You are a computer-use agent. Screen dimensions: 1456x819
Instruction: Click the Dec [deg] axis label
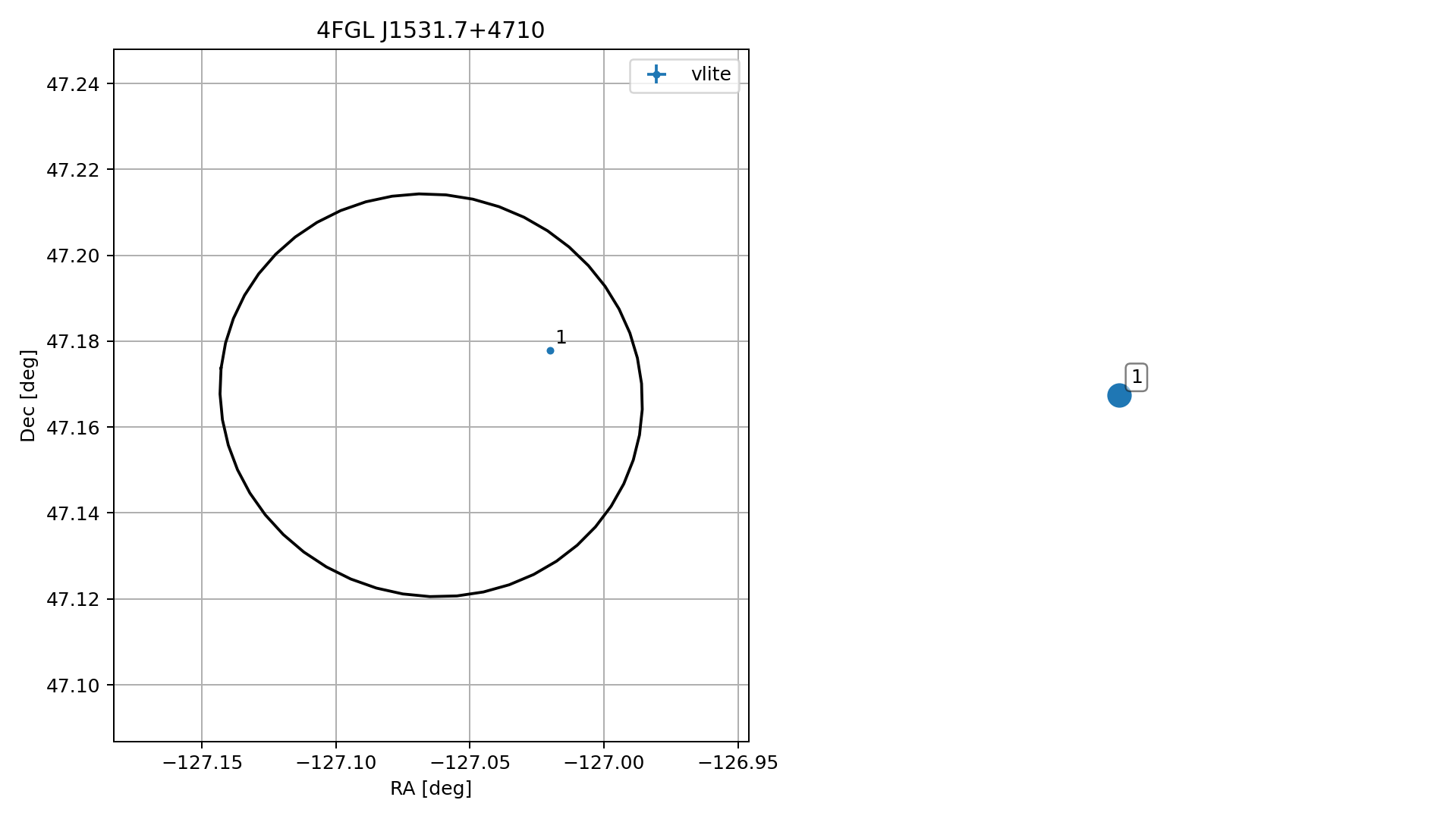[28, 396]
